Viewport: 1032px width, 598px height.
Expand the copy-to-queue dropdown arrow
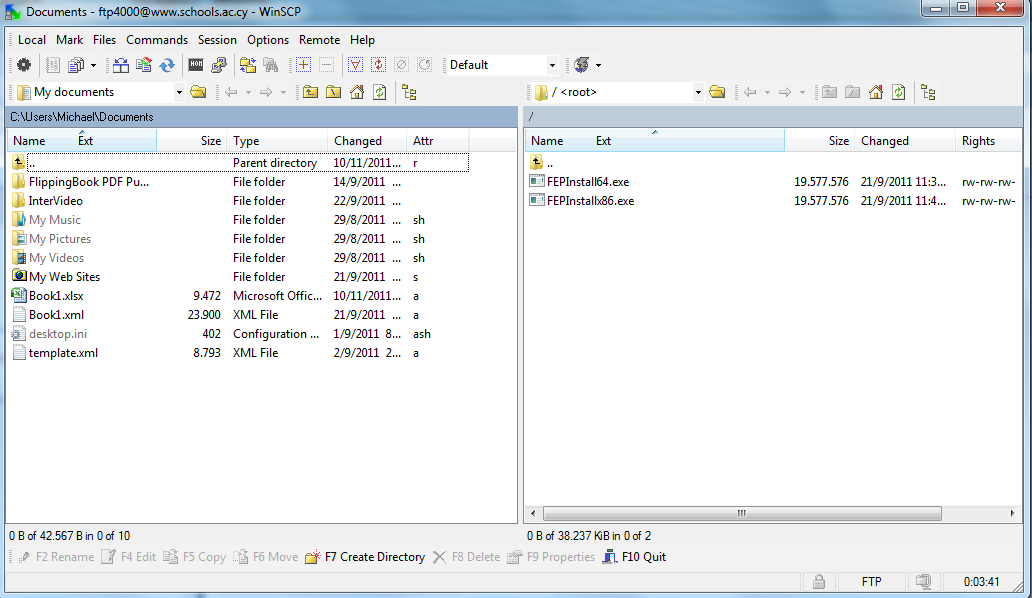pos(93,65)
